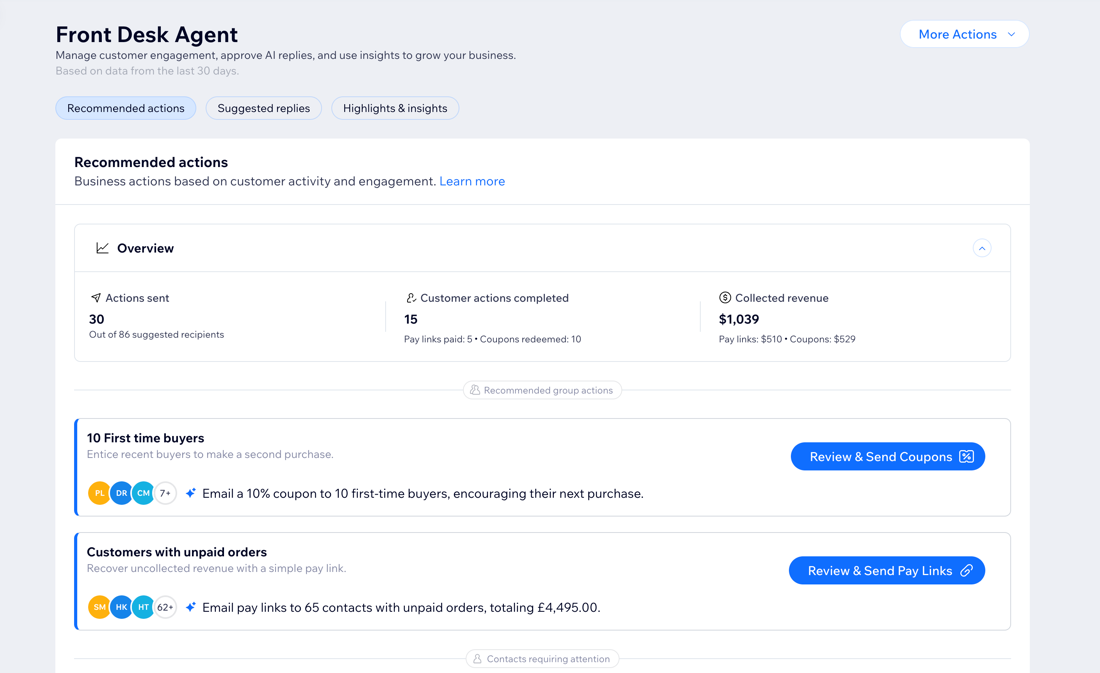
Task: Click the coupon icon in Review & Send Coupons
Action: point(966,456)
